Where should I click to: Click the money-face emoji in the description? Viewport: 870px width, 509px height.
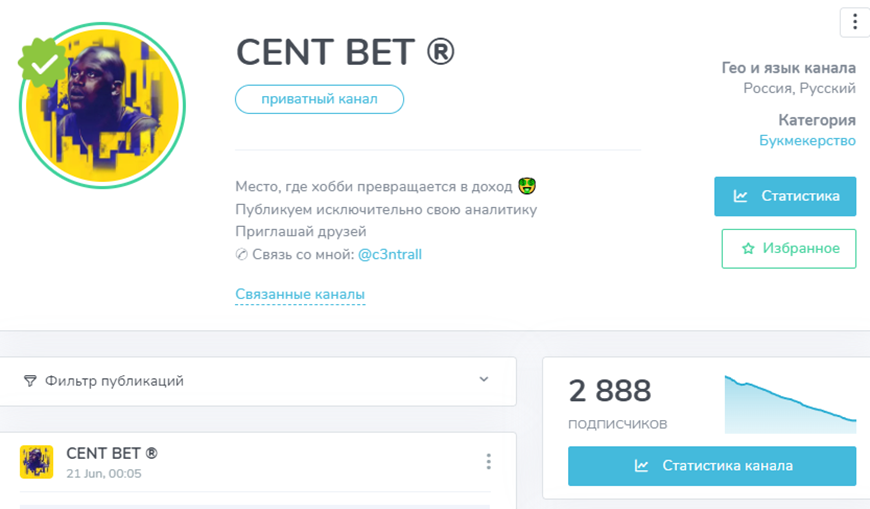click(x=529, y=186)
